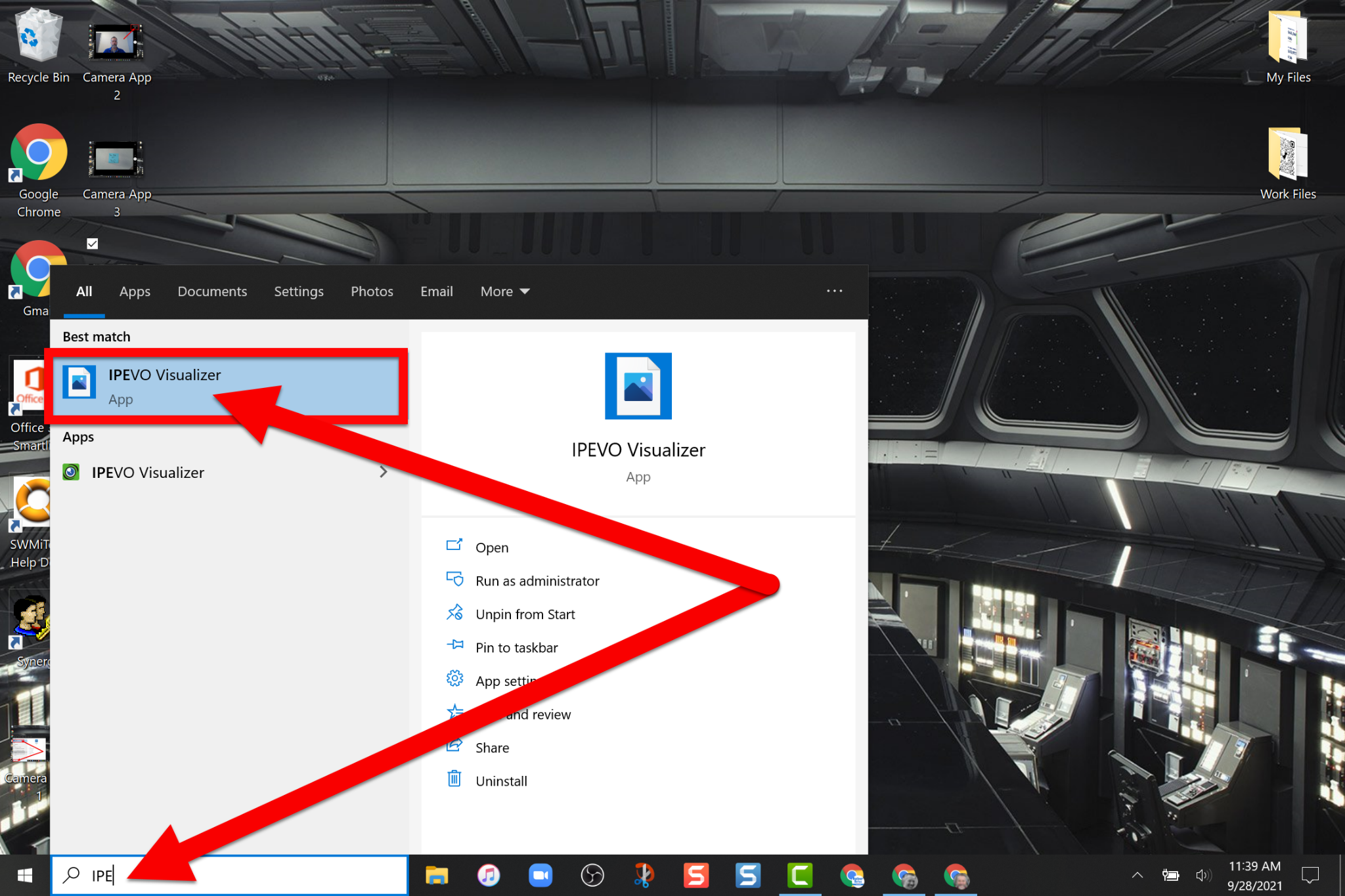
Task: Open the notification action center
Action: 1310,875
